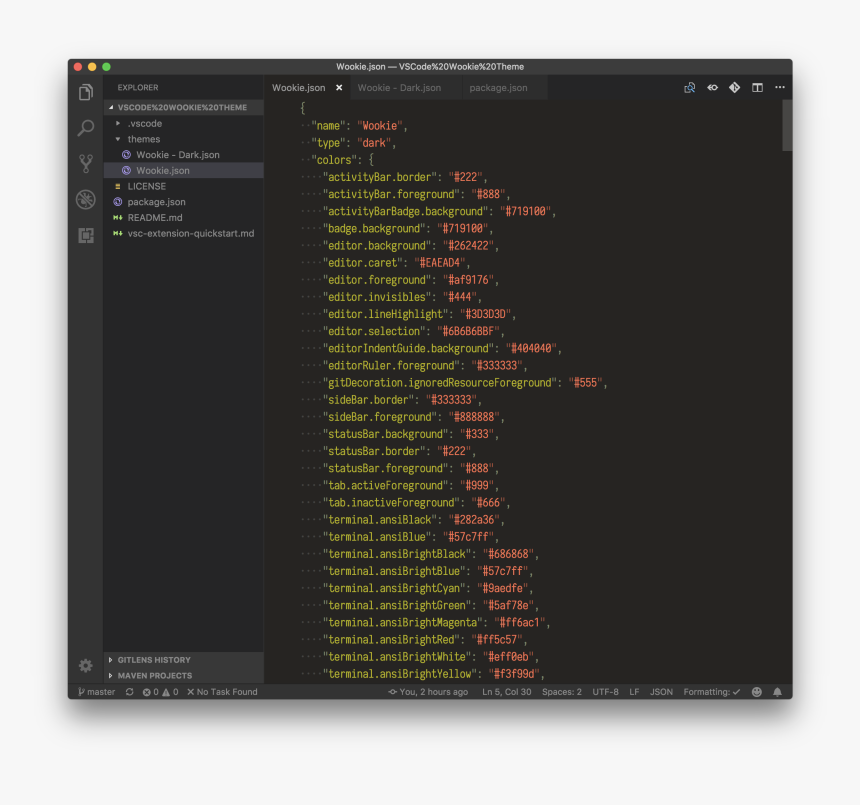
Task: Toggle the Open Changes preview icon
Action: click(689, 87)
